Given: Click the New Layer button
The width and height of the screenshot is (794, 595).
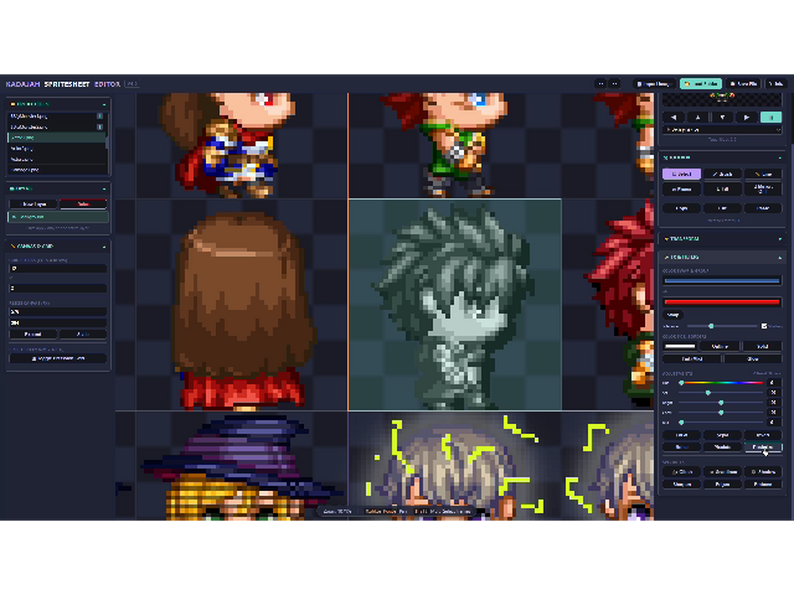Looking at the screenshot, I should pyautogui.click(x=33, y=204).
